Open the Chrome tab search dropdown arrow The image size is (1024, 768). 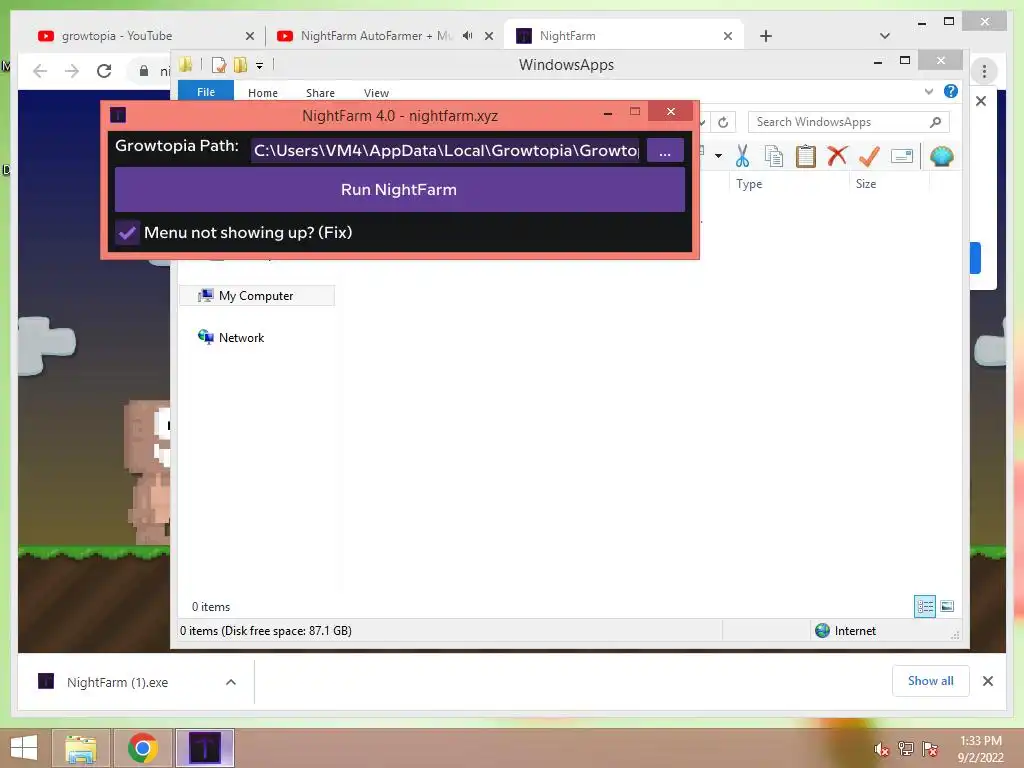885,36
